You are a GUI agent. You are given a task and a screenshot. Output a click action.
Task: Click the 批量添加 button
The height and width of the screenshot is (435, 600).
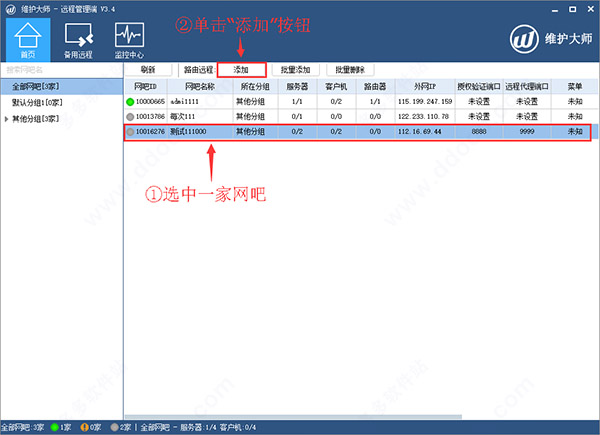point(295,70)
